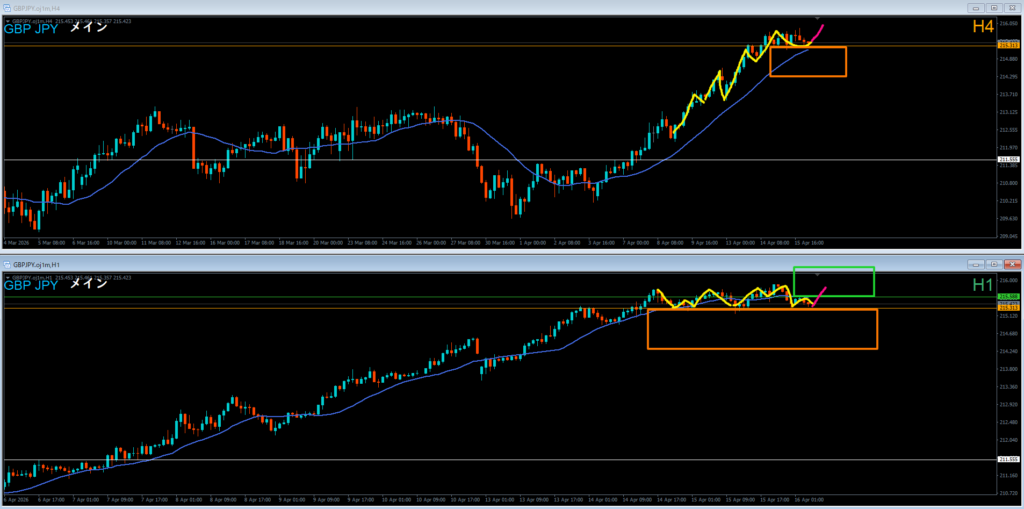Close the H1 chart window
The height and width of the screenshot is (509, 1024).
coord(1012,264)
